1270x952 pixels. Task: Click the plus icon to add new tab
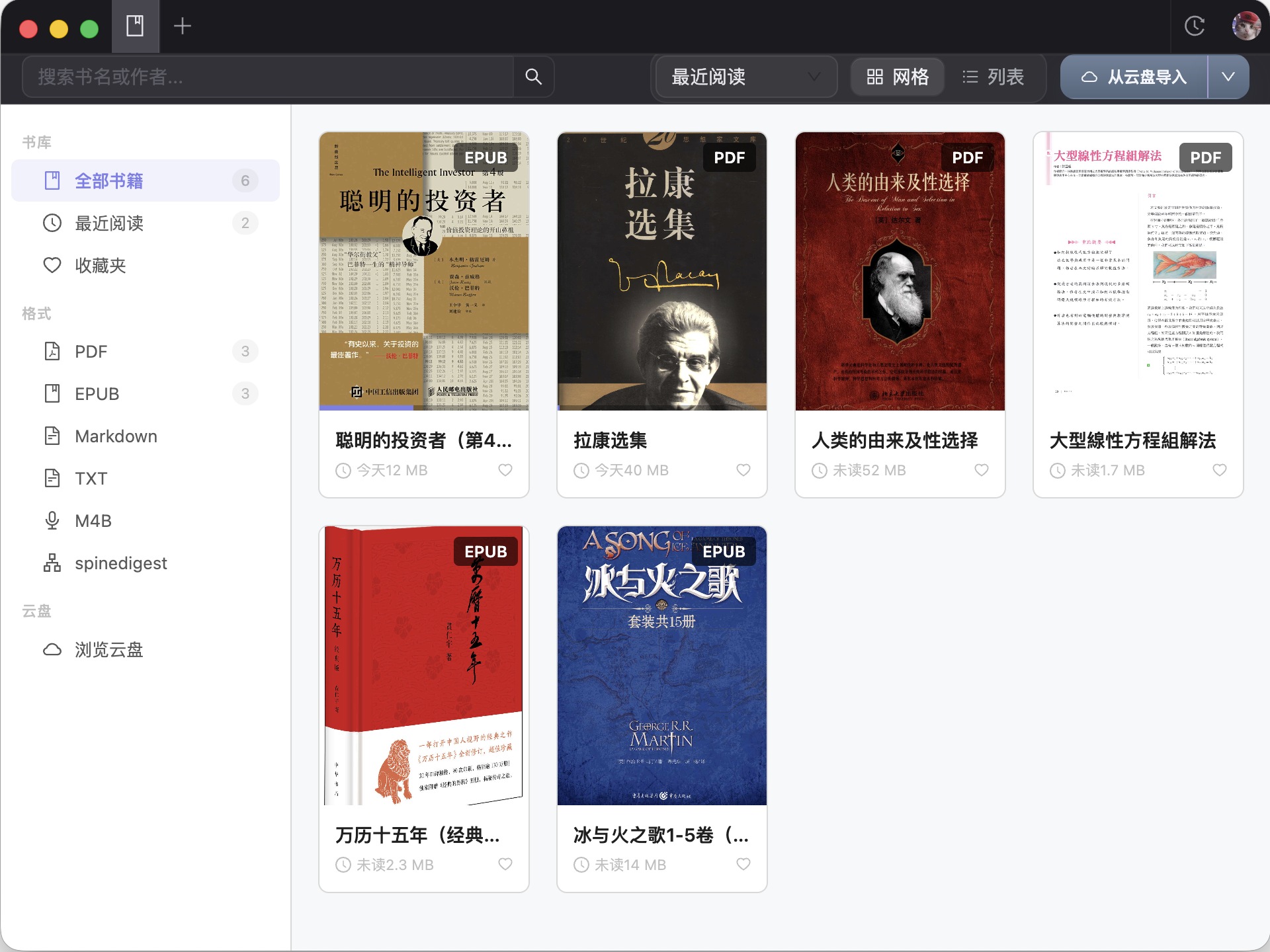point(182,26)
